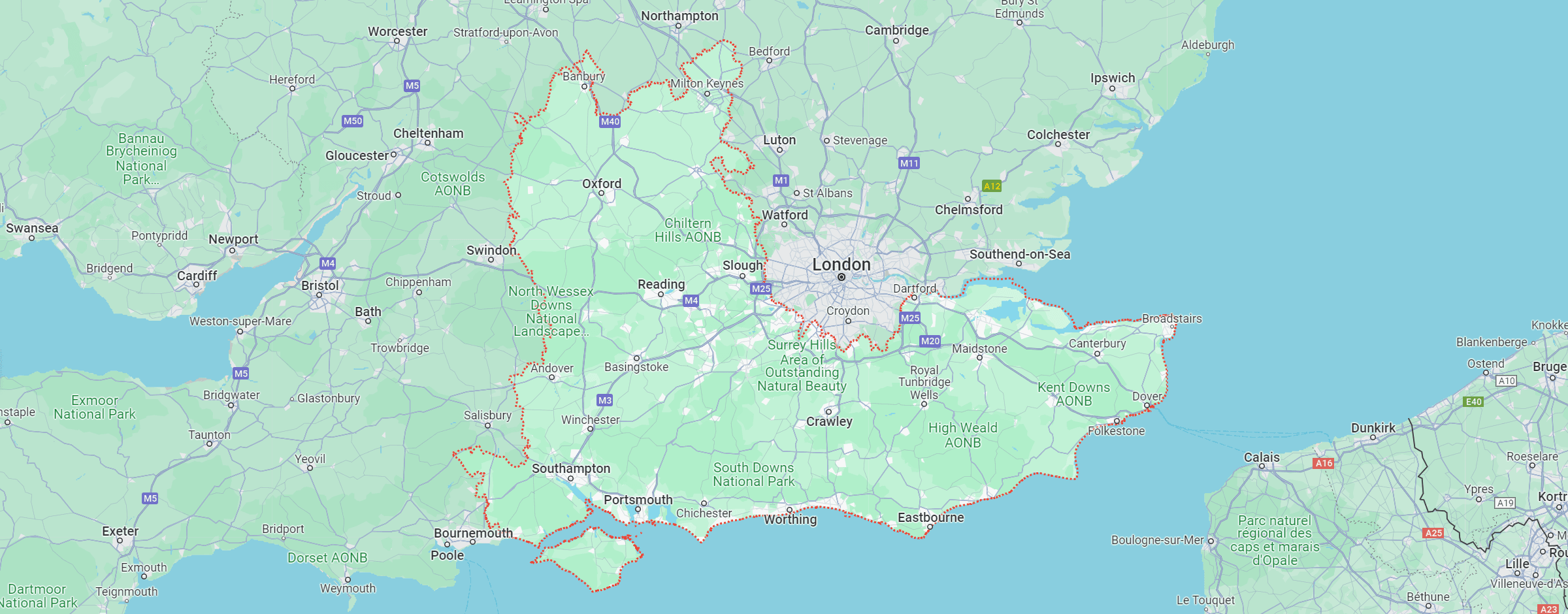Click the M4 shield near Bristol
The image size is (1568, 614).
click(x=328, y=263)
